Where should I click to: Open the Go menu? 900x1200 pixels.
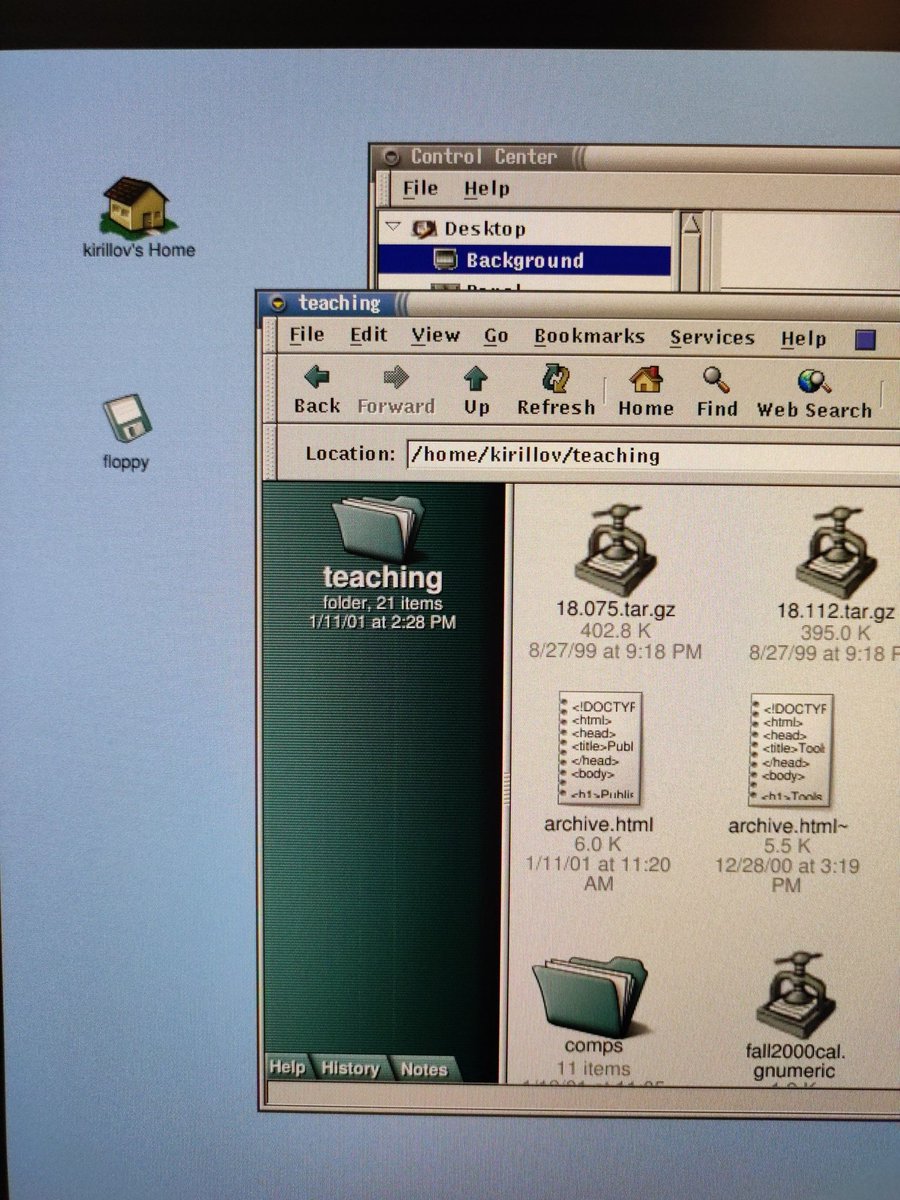[496, 337]
